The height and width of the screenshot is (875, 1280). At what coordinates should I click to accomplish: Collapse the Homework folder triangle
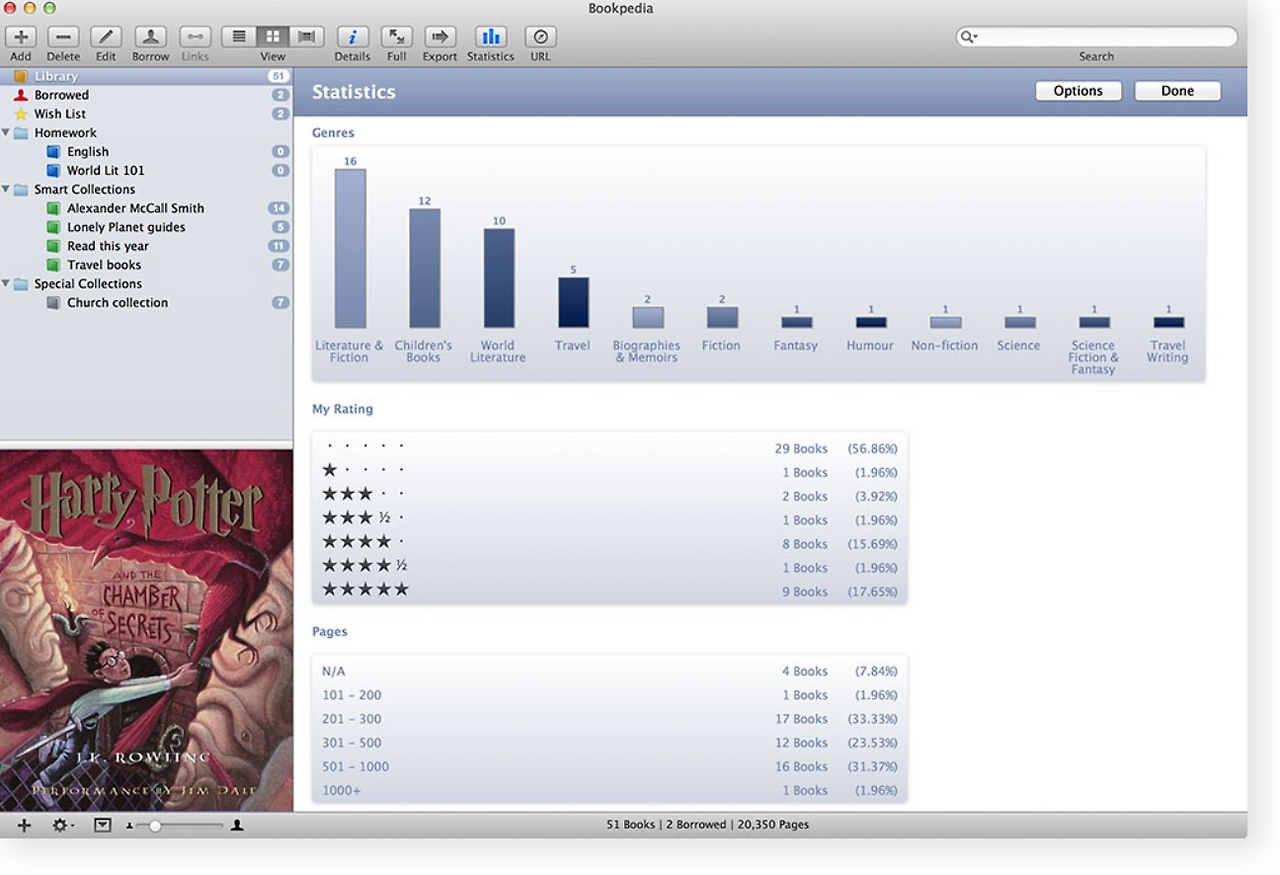coord(6,133)
